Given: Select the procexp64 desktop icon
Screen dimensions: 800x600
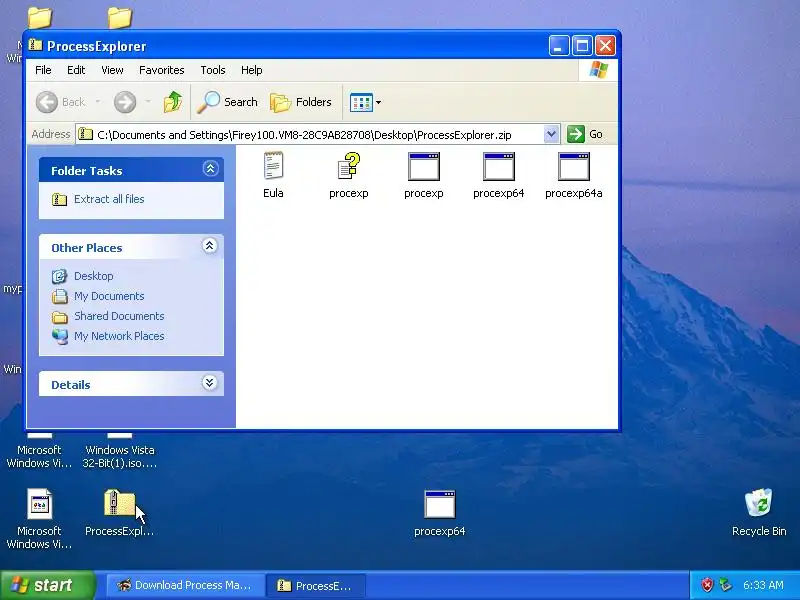Looking at the screenshot, I should click(x=439, y=513).
